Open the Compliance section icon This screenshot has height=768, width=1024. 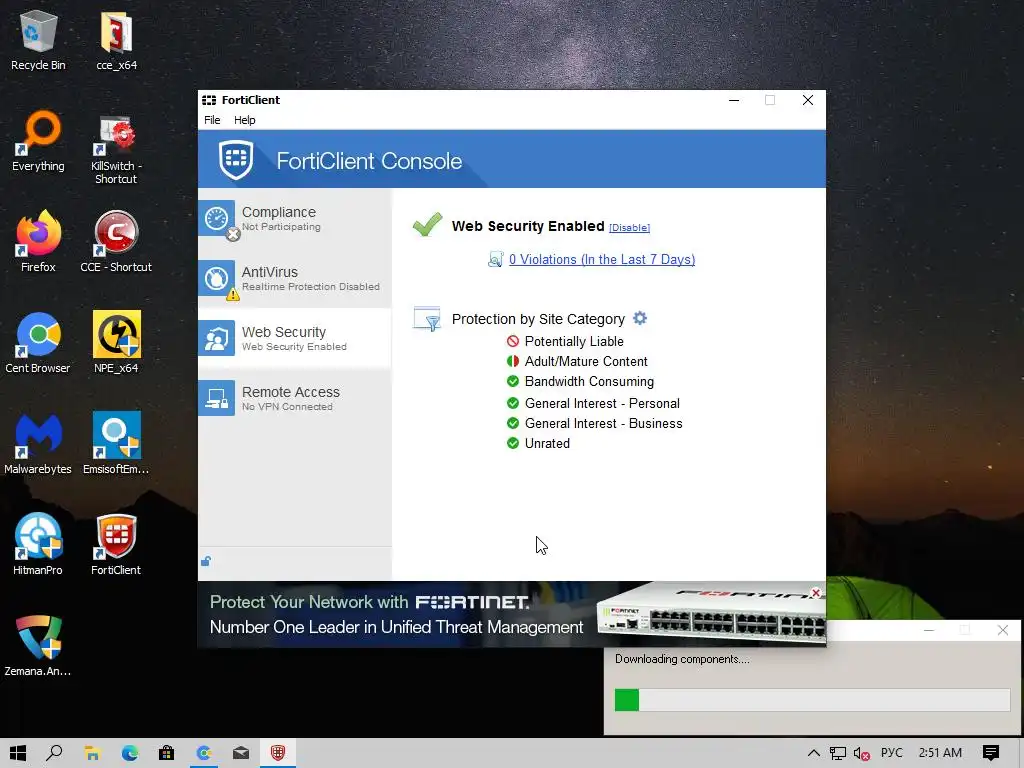coord(217,219)
